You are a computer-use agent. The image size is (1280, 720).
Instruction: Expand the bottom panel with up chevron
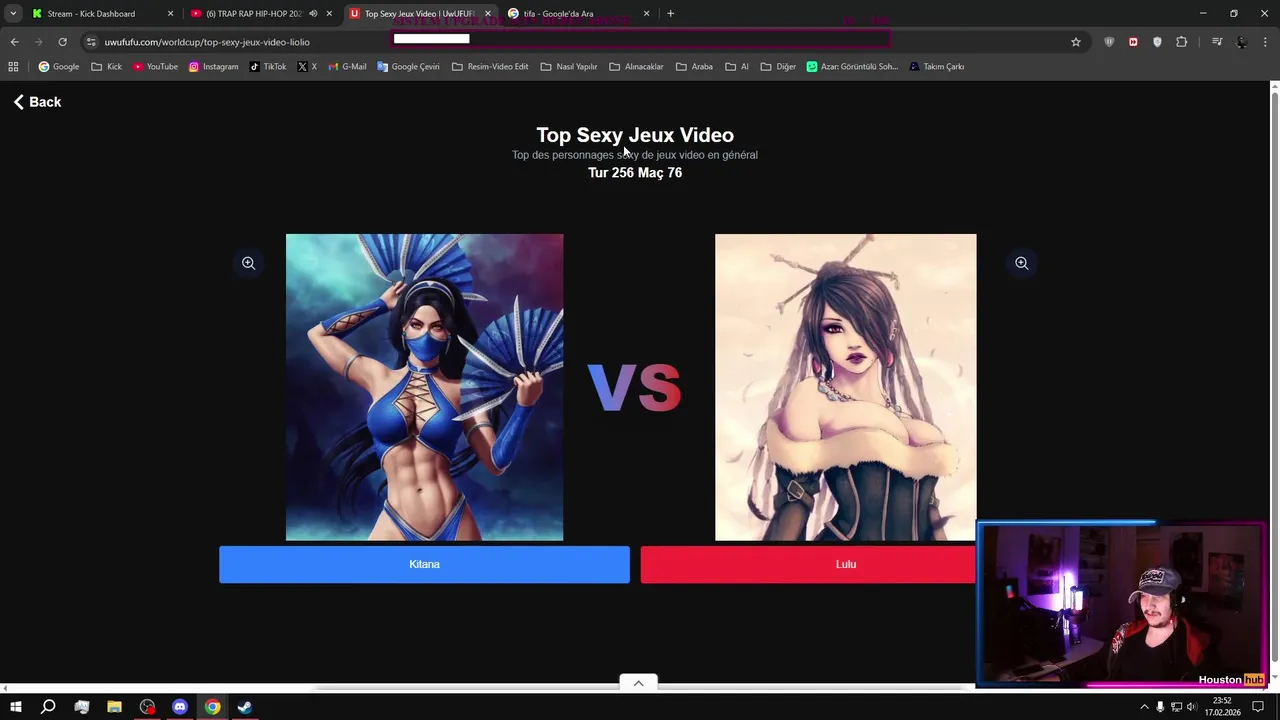[638, 683]
